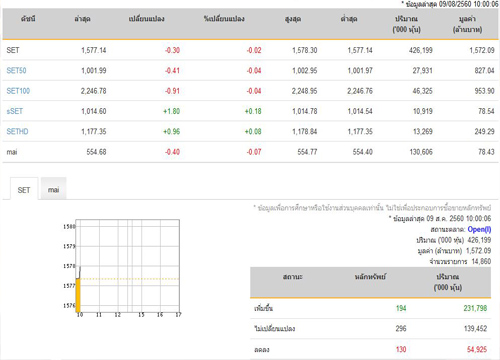Switch to the mai chart tab

point(53,190)
